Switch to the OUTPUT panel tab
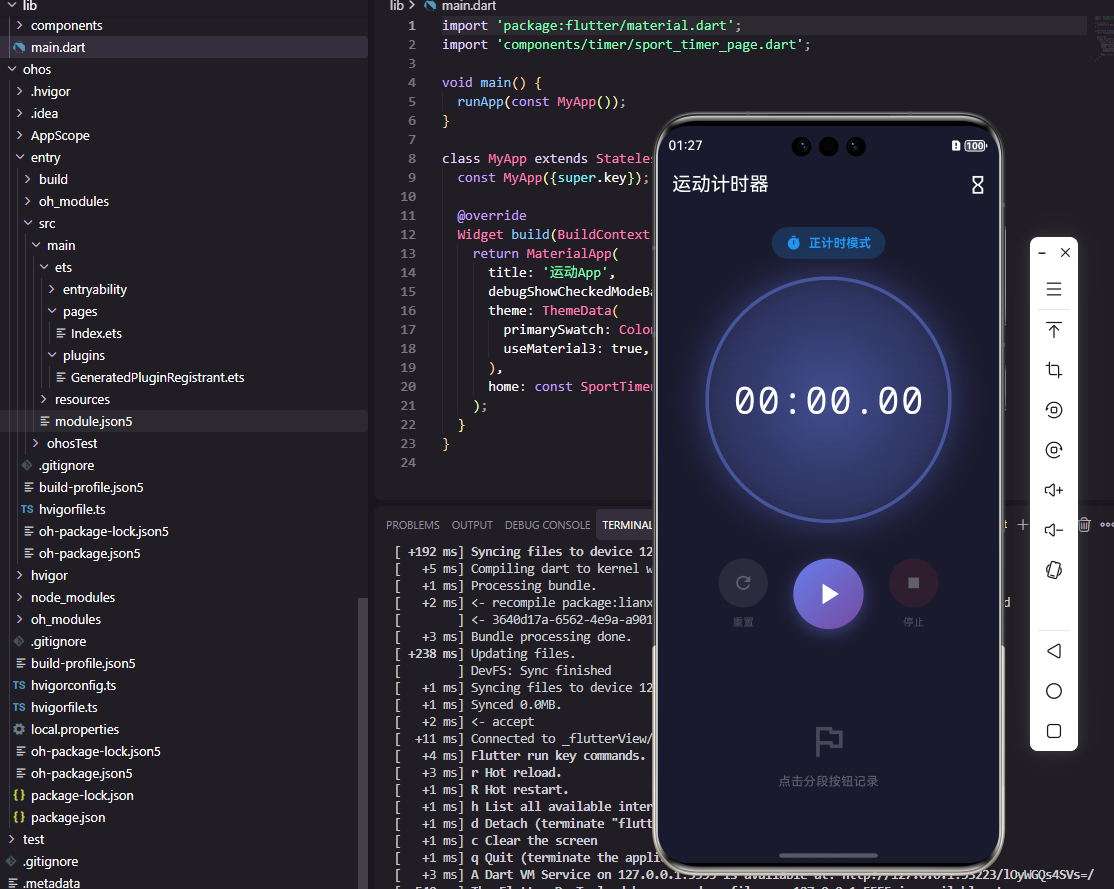The height and width of the screenshot is (889, 1114). click(472, 525)
